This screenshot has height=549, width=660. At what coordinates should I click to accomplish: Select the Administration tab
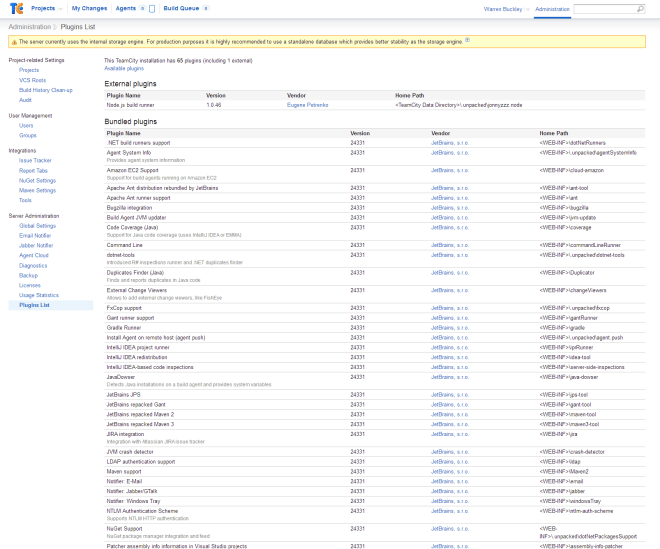(552, 9)
